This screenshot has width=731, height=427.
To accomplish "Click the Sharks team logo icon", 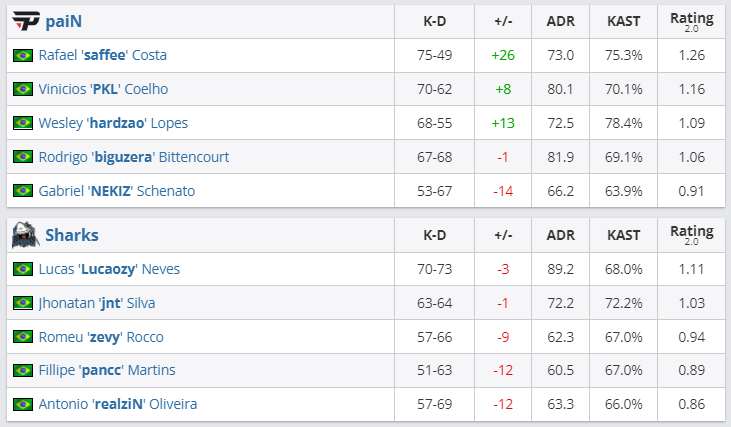I will pyautogui.click(x=25, y=235).
